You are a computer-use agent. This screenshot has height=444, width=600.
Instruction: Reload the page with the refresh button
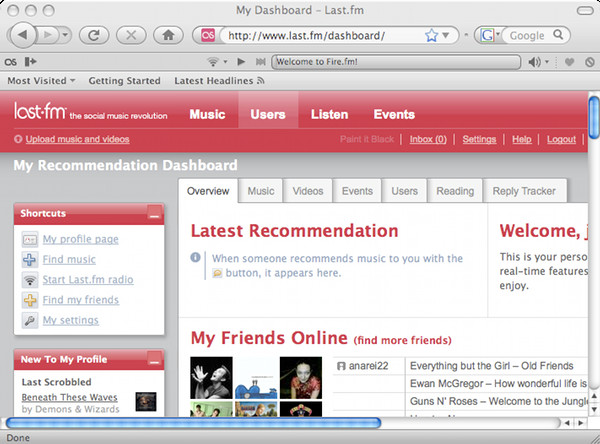click(x=94, y=36)
